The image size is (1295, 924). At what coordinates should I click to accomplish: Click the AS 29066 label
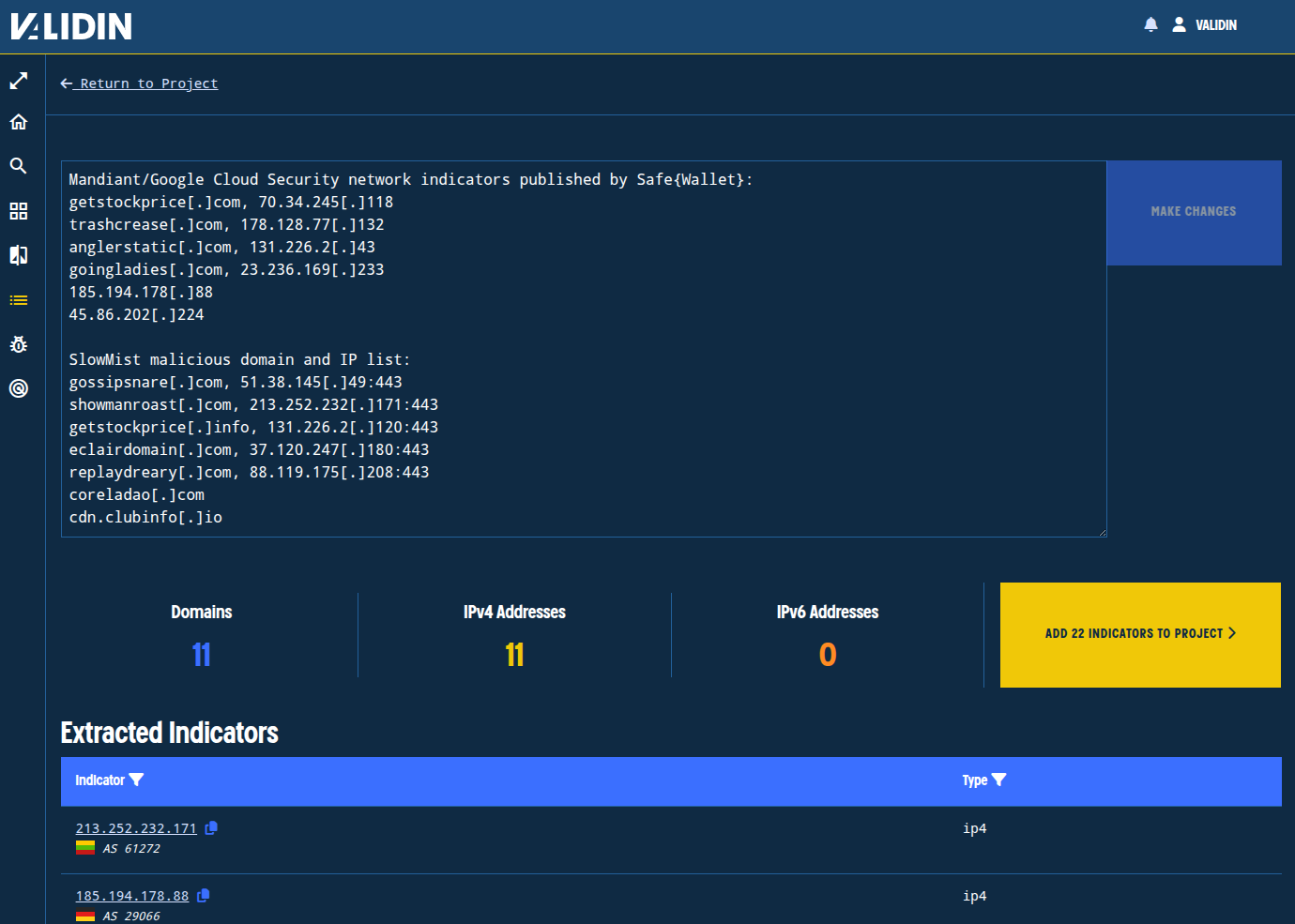[x=131, y=916]
